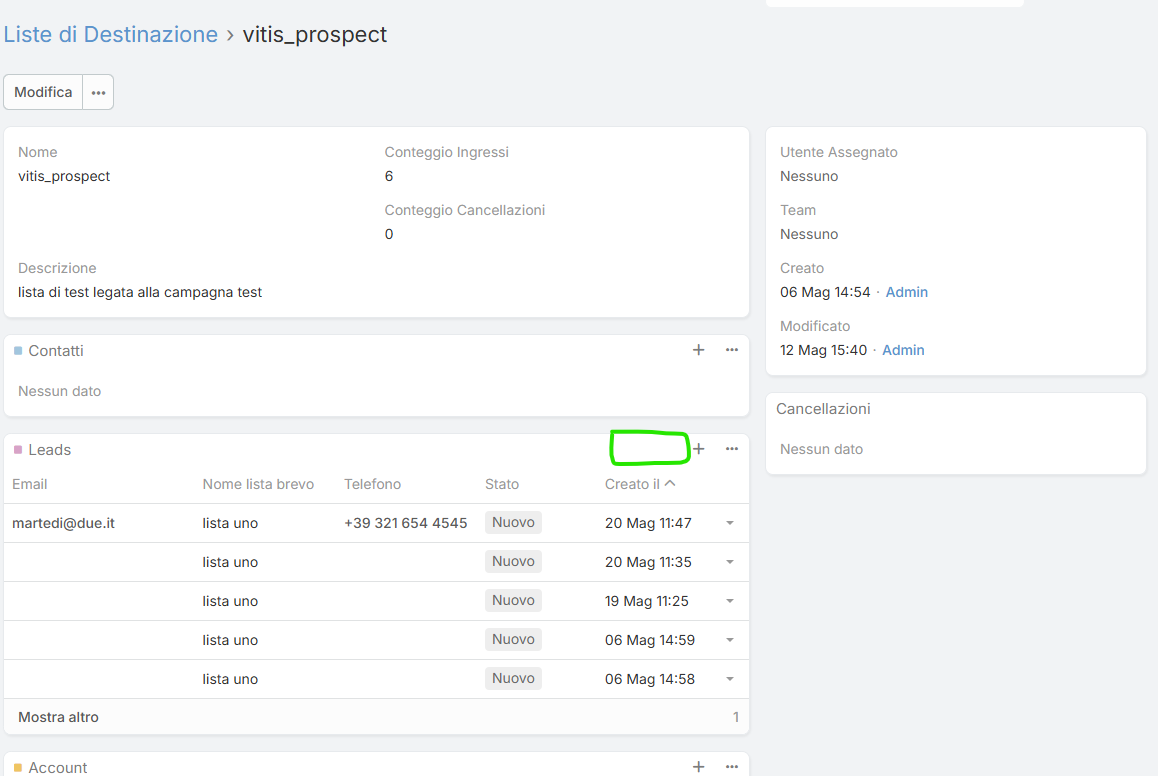The image size is (1158, 776).
Task: Open row dropdown for 19 Mag 11:25 lead
Action: [730, 601]
